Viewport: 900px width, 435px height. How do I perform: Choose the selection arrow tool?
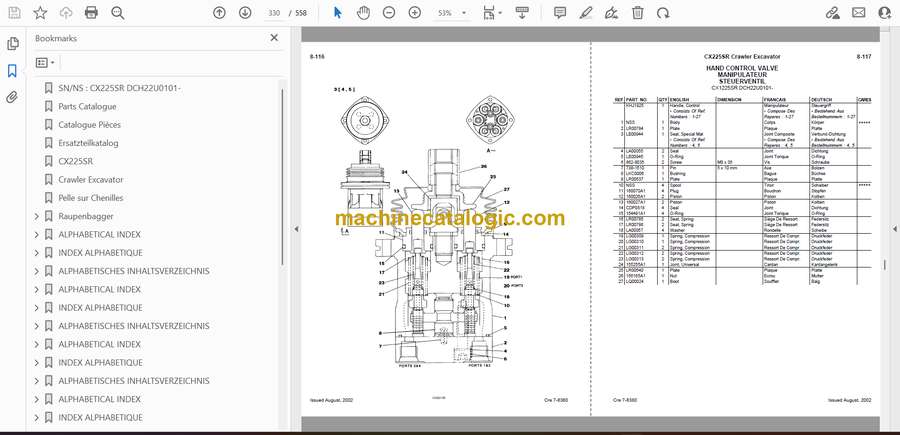(338, 13)
